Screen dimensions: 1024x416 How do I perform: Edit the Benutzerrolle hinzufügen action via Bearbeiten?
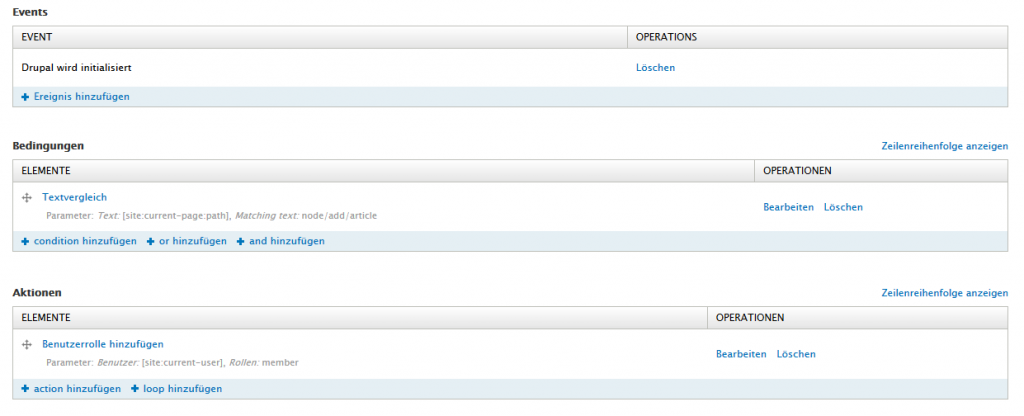click(x=741, y=354)
